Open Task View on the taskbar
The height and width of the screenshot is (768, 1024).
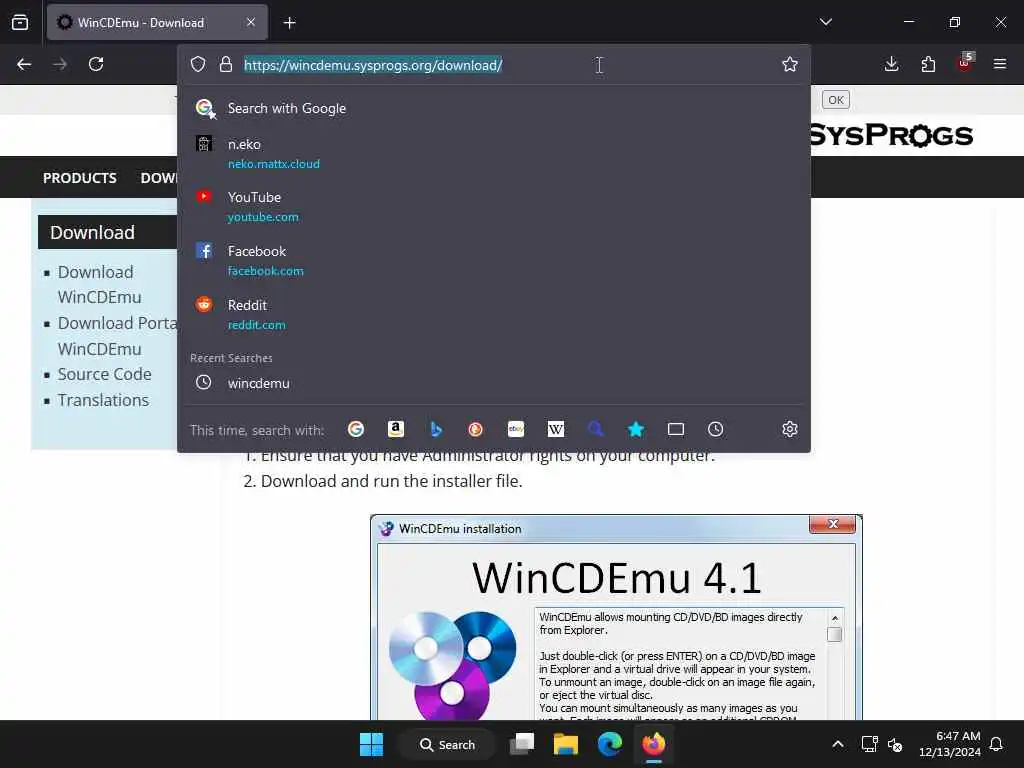(522, 744)
